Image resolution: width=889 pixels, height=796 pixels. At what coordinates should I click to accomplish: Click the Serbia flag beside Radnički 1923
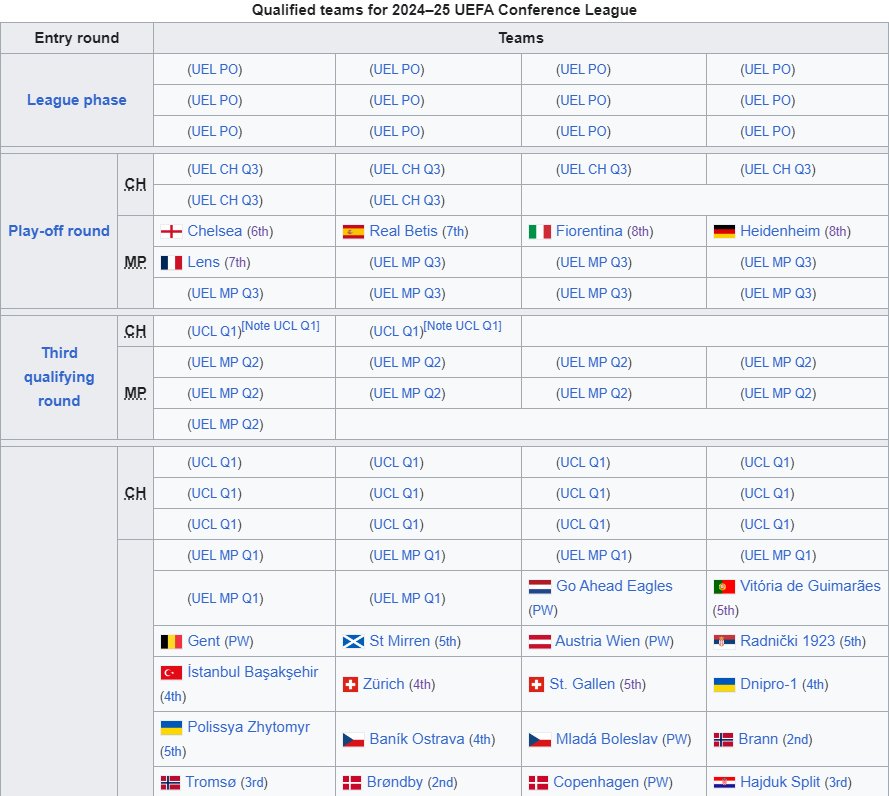tap(724, 641)
